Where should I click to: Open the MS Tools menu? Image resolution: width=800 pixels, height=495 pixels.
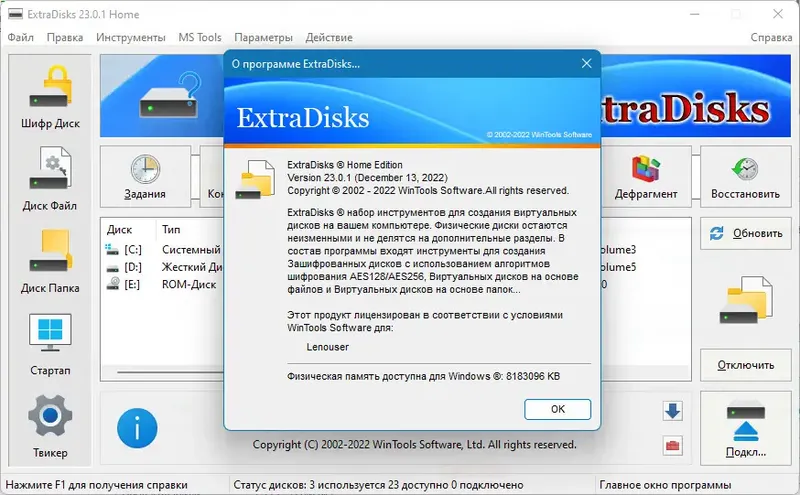[199, 37]
